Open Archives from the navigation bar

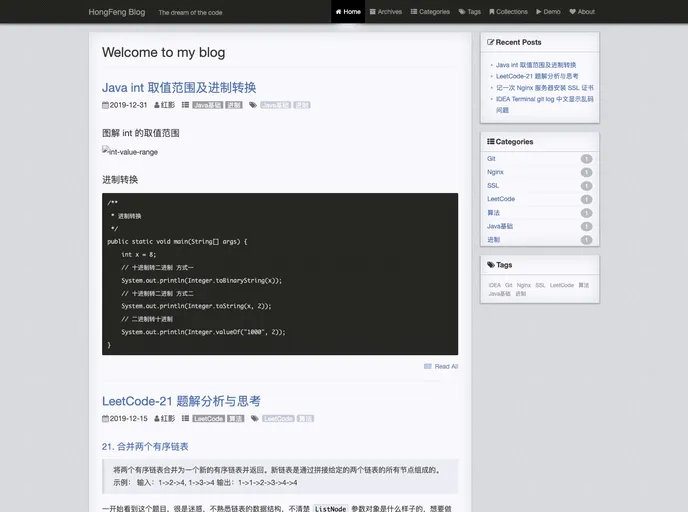385,12
